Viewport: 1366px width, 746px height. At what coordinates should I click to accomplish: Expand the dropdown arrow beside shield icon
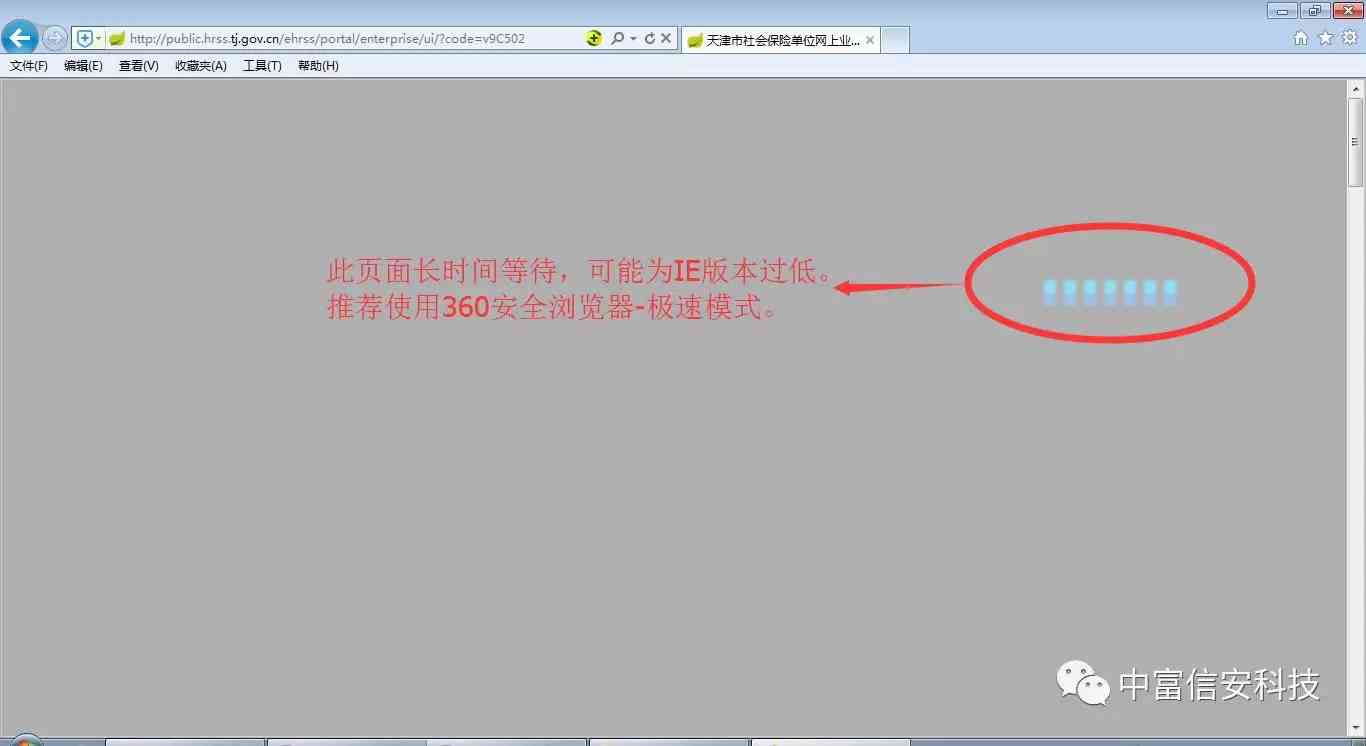[x=98, y=39]
